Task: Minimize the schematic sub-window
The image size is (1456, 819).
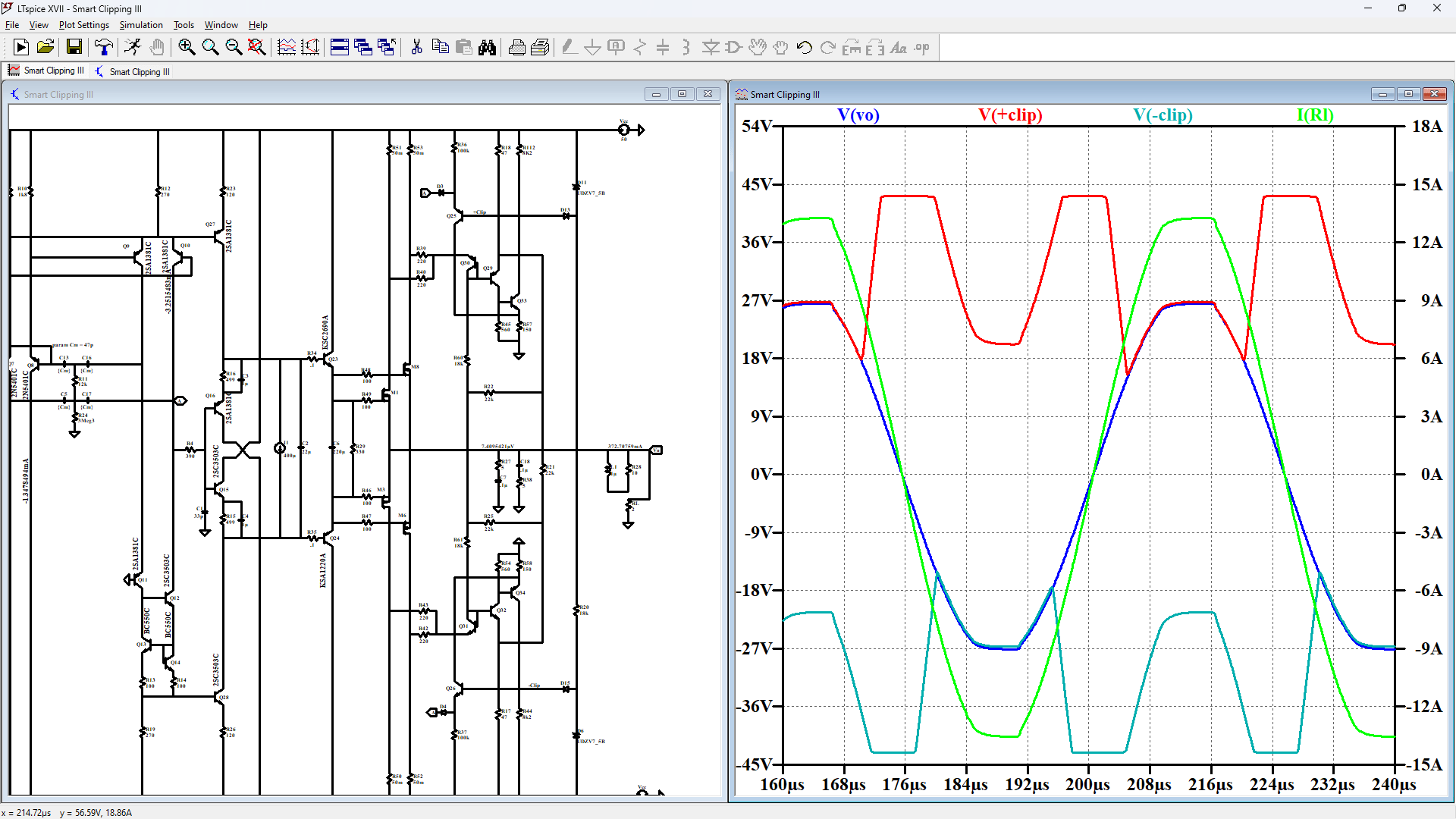Action: (656, 94)
